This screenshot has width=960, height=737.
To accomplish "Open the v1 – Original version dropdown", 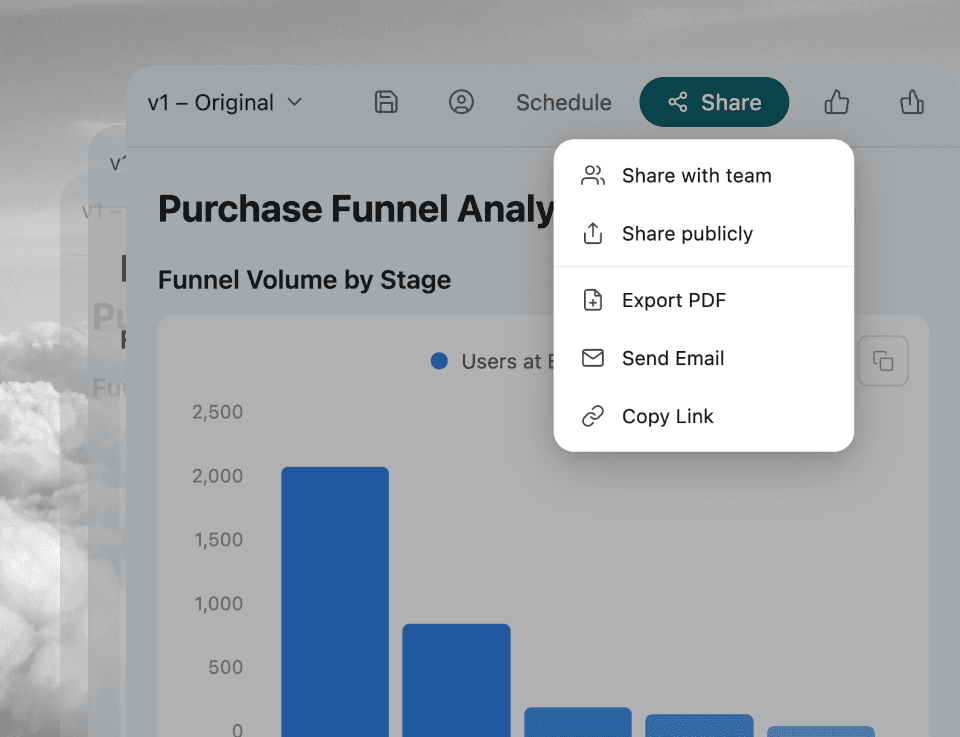I will pyautogui.click(x=225, y=102).
